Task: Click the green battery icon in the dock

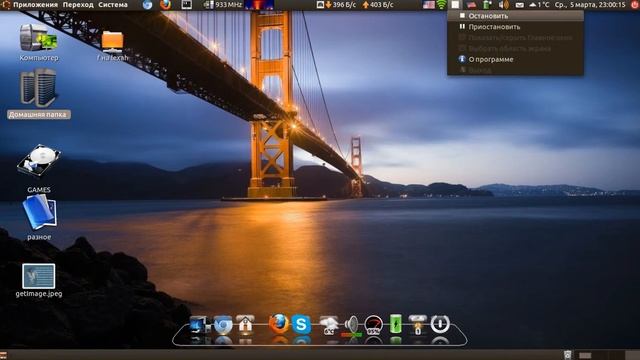Action: (x=396, y=324)
